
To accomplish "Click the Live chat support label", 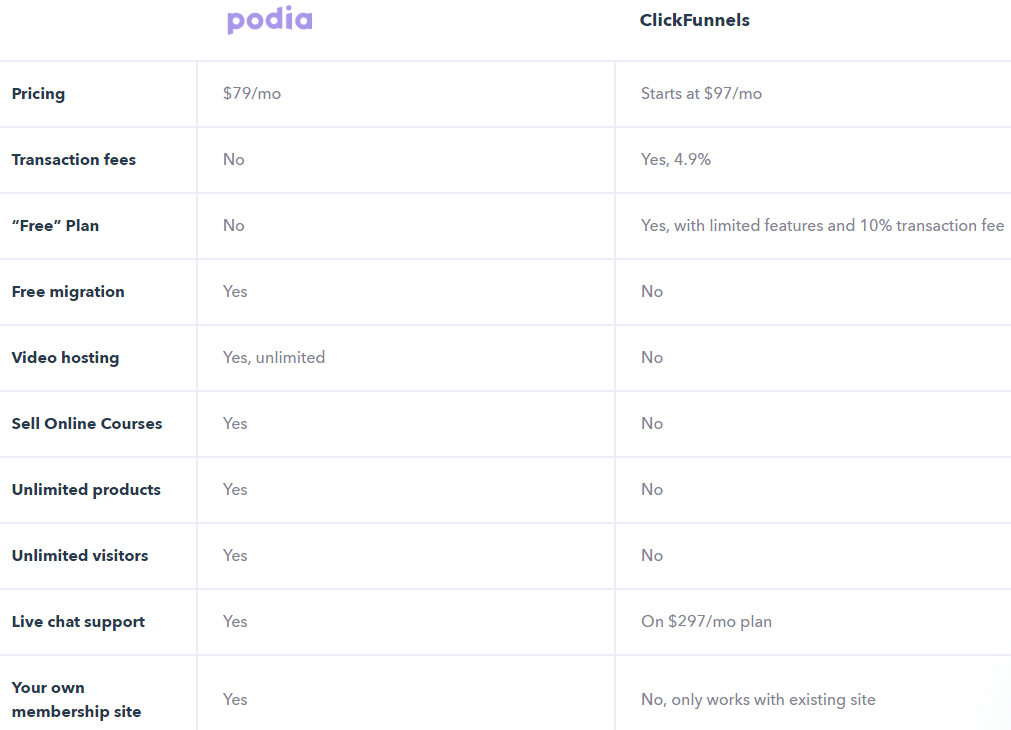I will (78, 622).
